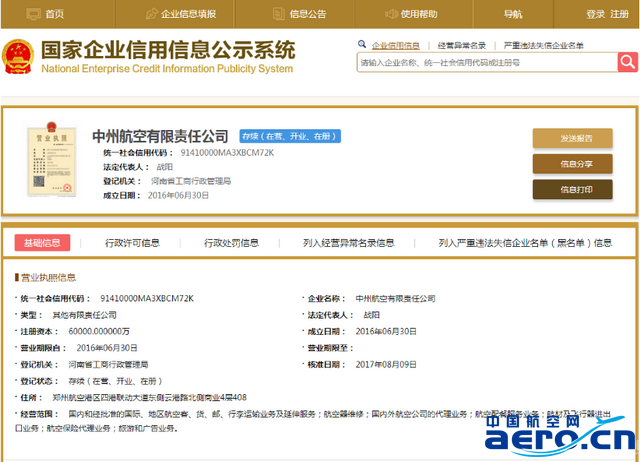Switch to the 行政许可信息 tab
This screenshot has height=462, width=640.
pos(132,243)
